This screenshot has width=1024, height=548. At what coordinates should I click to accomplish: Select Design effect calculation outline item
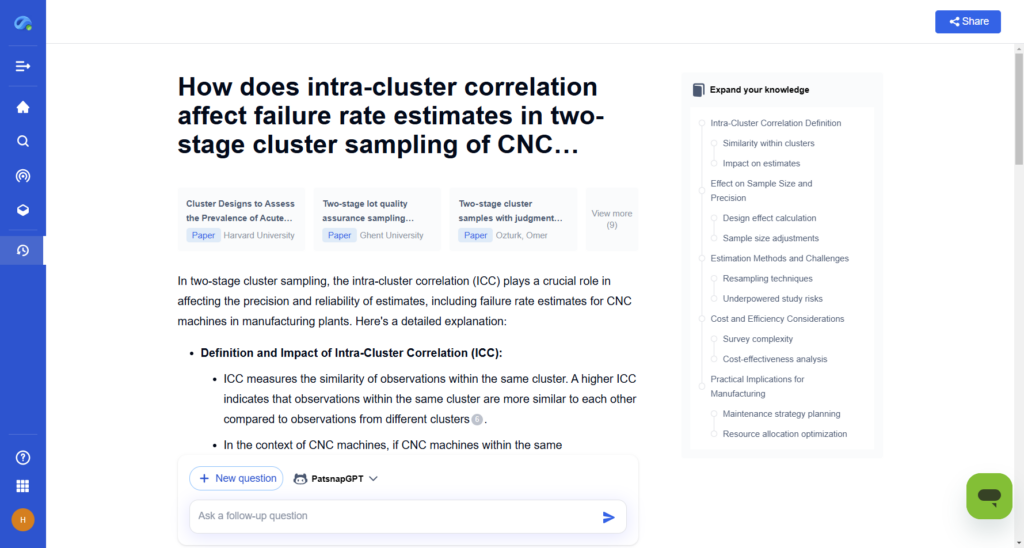(769, 218)
